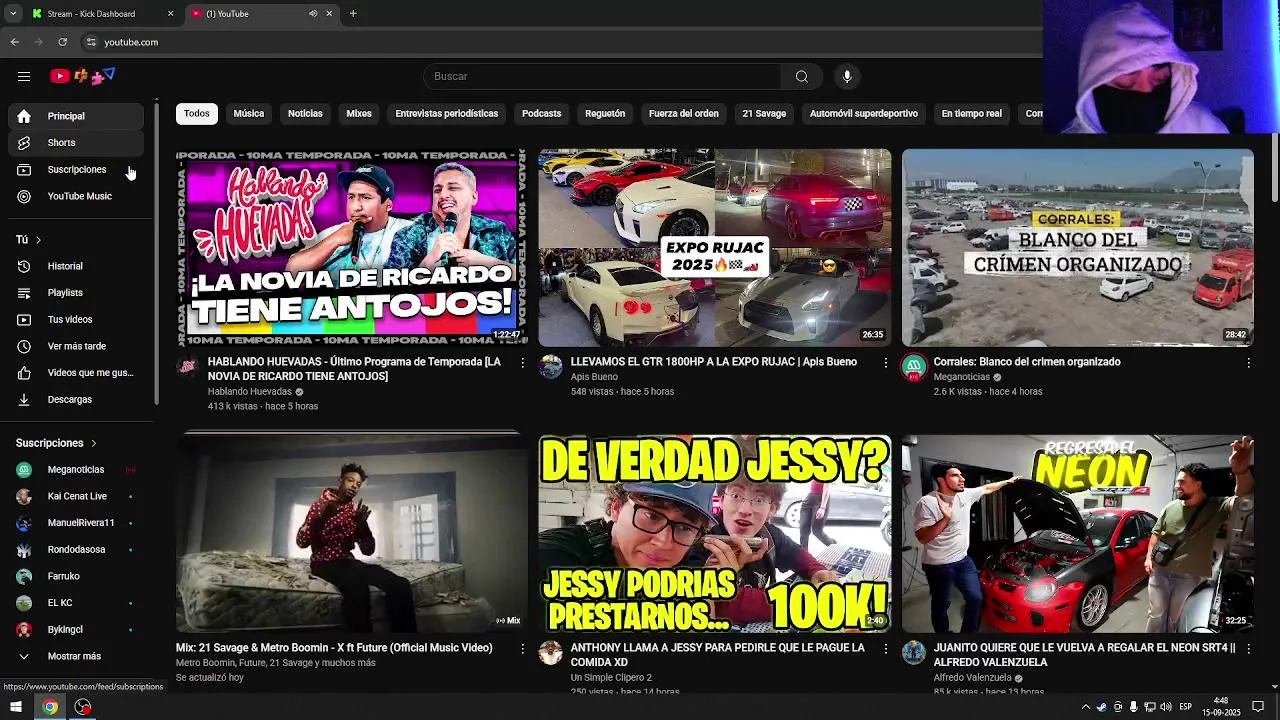Image resolution: width=1280 pixels, height=720 pixels.
Task: Go back in browser
Action: (15, 42)
